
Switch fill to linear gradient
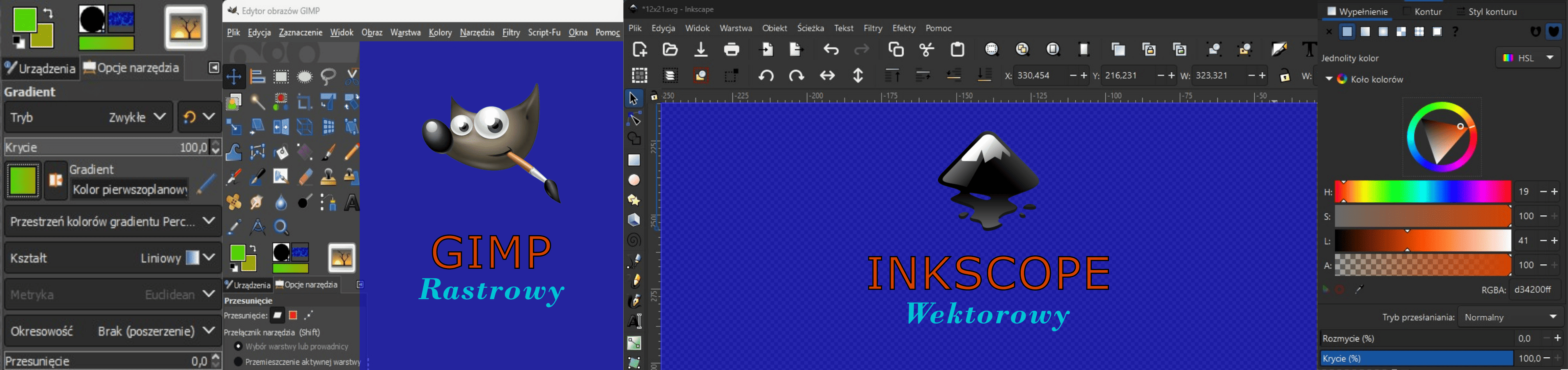coord(1365,32)
